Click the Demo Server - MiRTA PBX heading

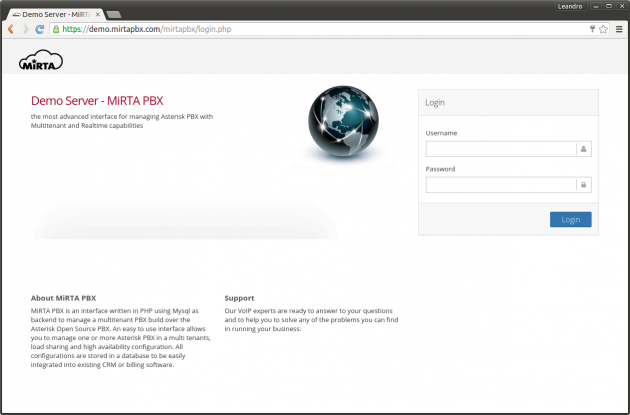coord(96,101)
